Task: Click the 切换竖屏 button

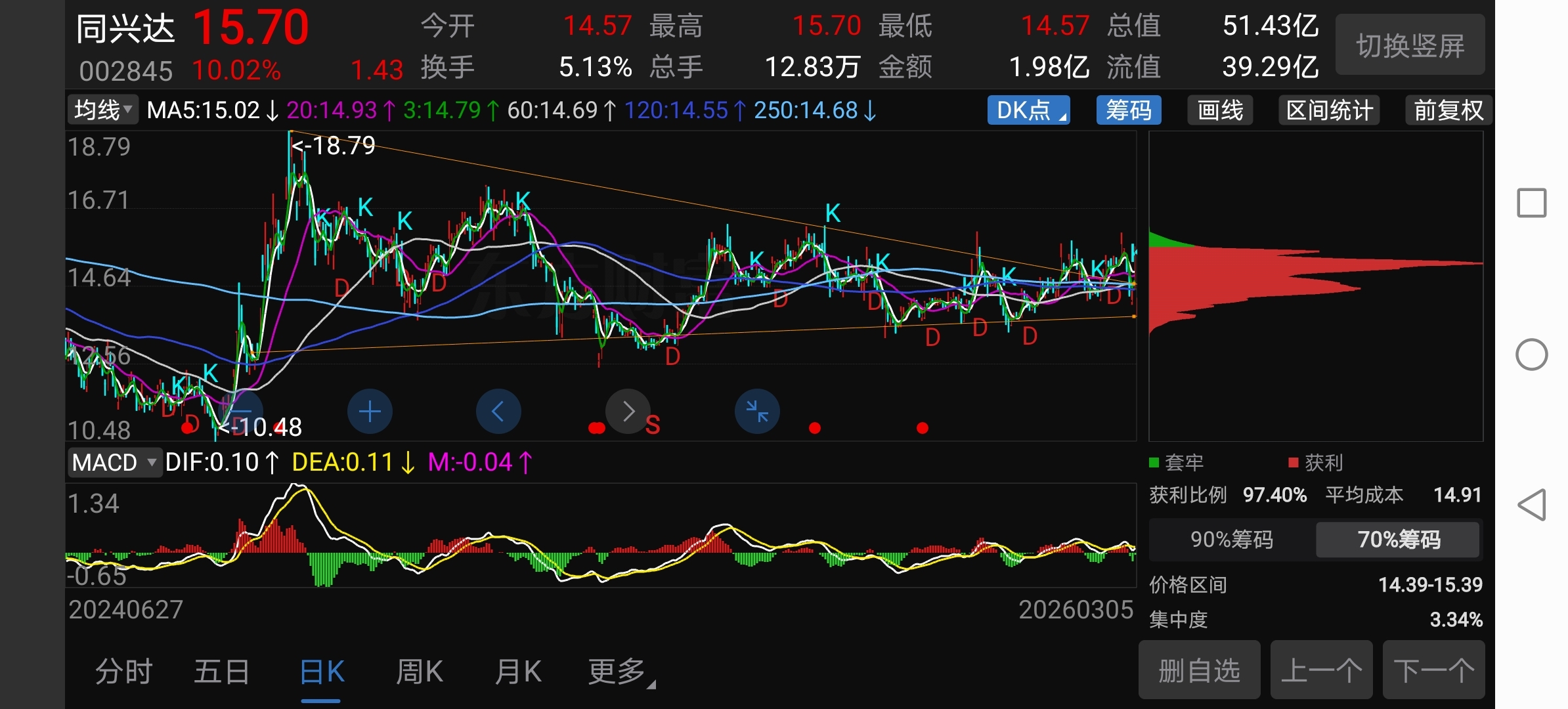Action: click(x=1410, y=45)
